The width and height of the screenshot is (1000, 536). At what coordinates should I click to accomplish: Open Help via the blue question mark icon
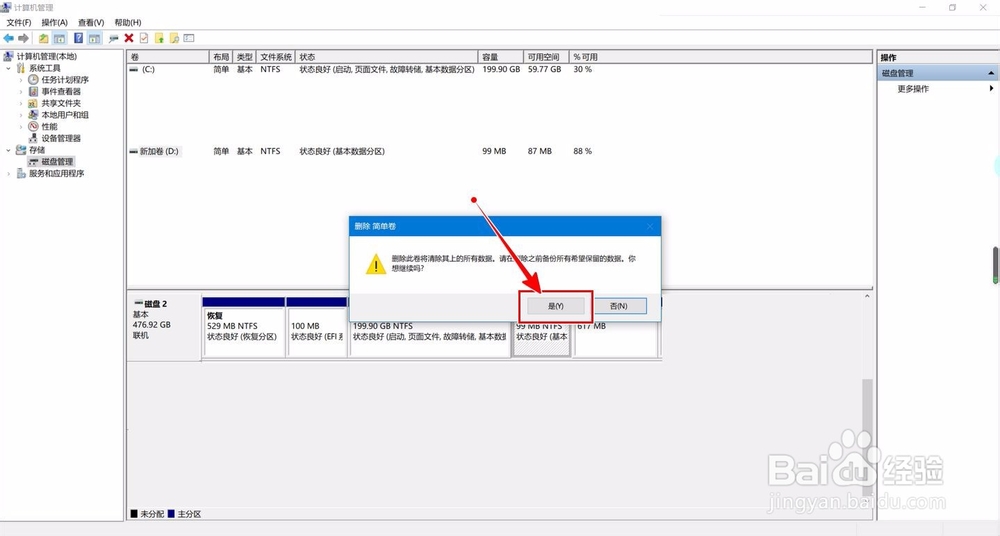point(78,38)
